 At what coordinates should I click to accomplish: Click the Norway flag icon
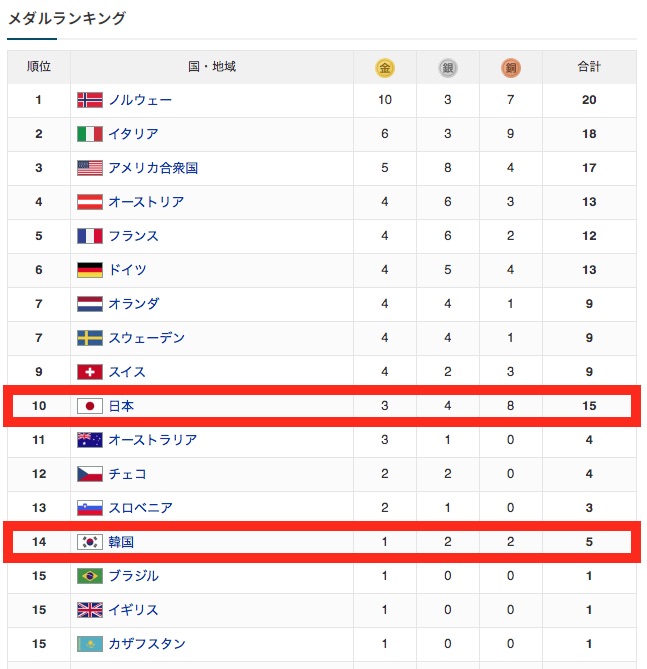point(90,100)
